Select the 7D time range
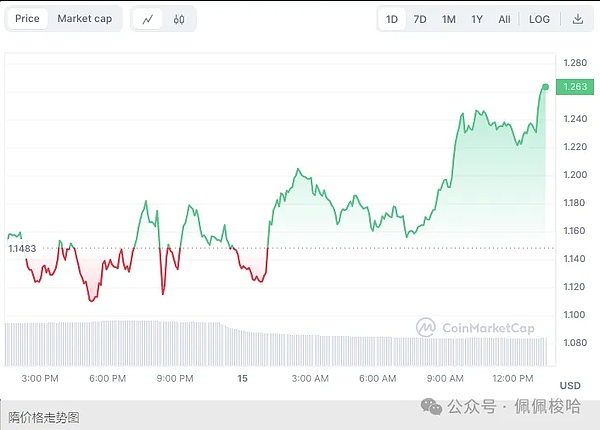Image resolution: width=600 pixels, height=430 pixels. [420, 19]
